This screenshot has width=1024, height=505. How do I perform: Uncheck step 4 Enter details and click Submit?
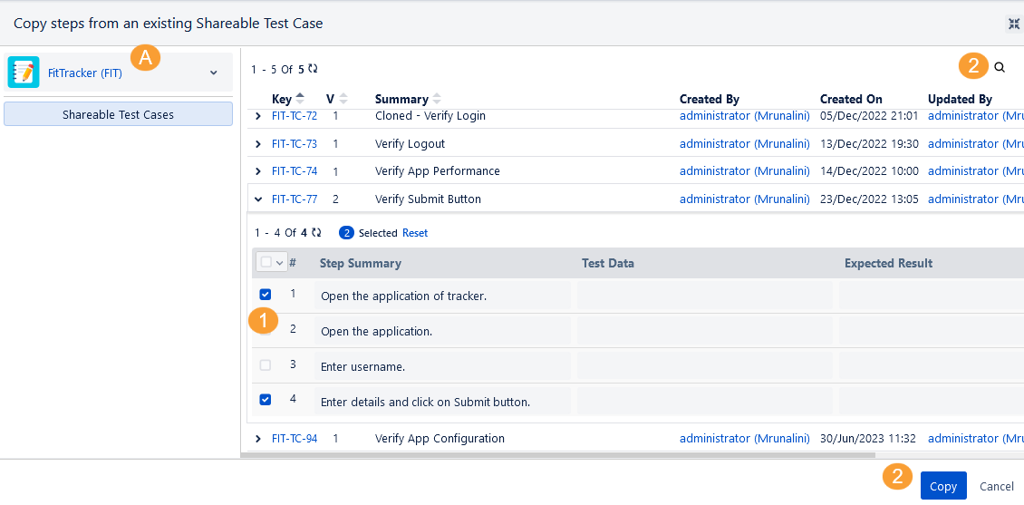[x=265, y=399]
